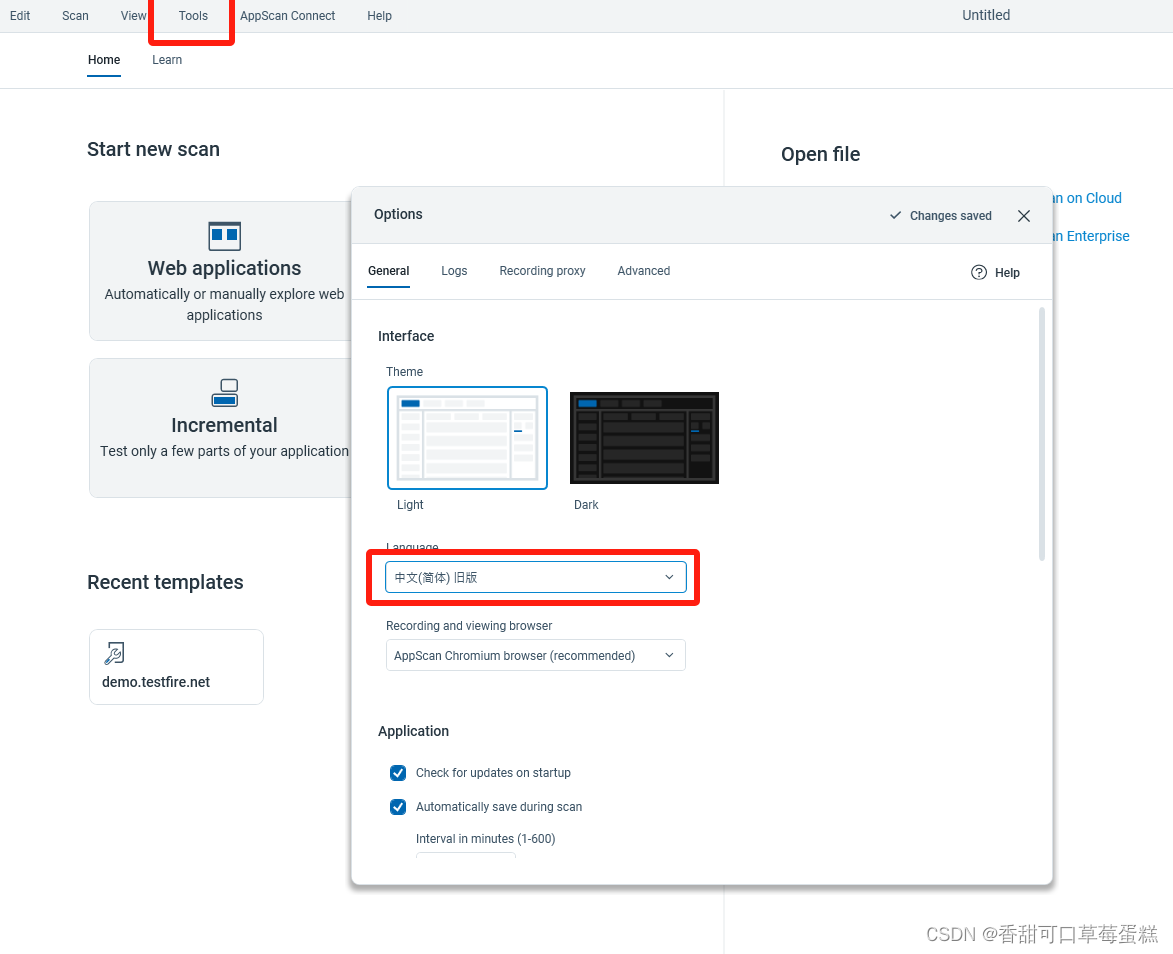Switch to the Advanced tab
The height and width of the screenshot is (954, 1173).
643,271
